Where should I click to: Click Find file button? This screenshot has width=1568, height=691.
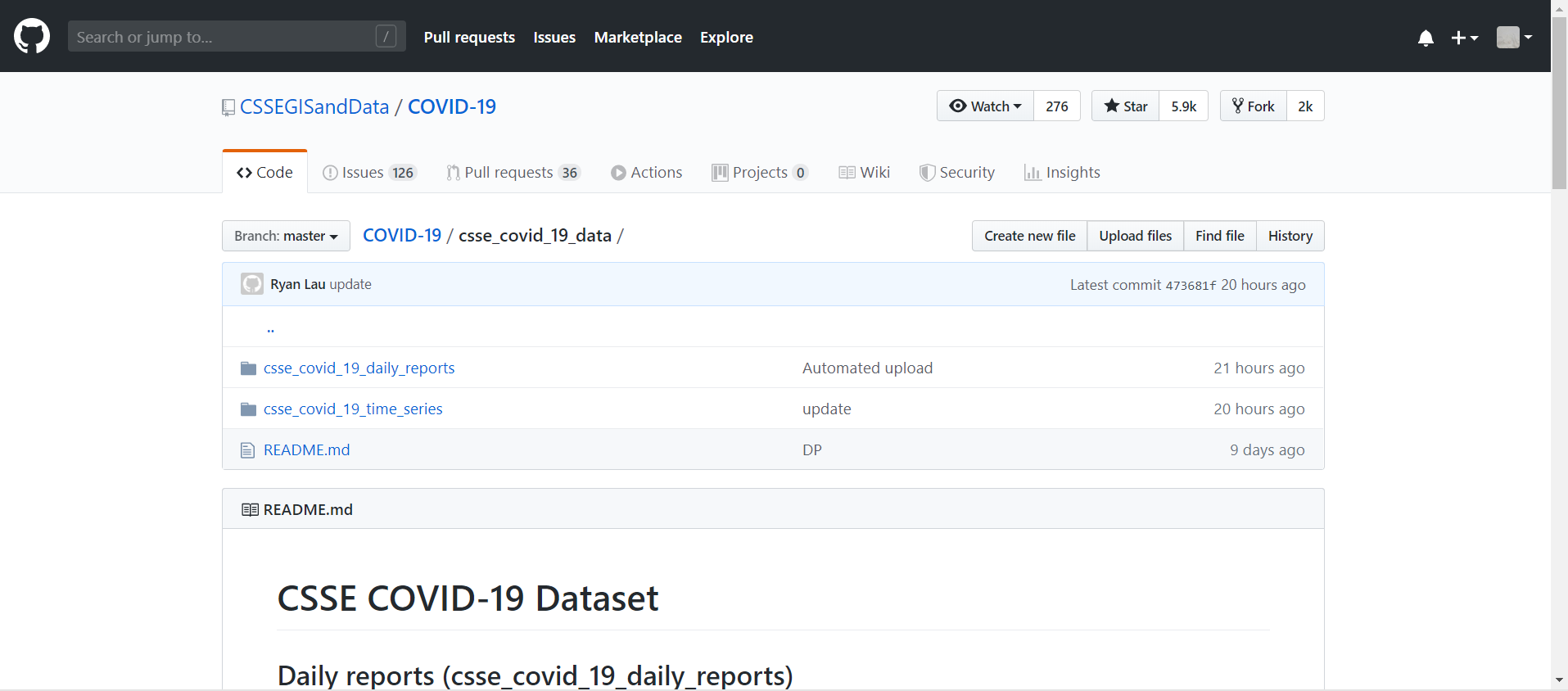tap(1219, 236)
